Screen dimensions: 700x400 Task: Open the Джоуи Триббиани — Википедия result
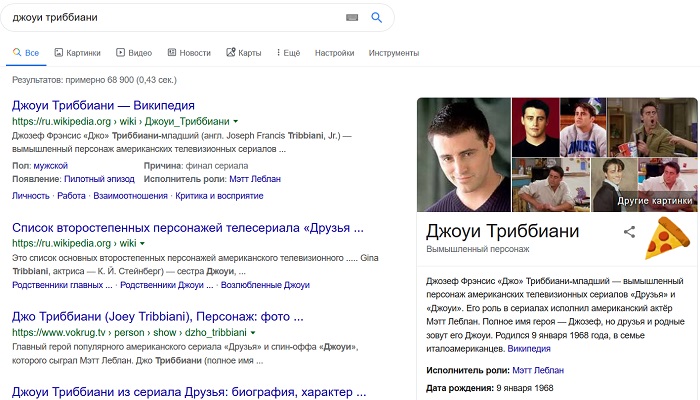pyautogui.click(x=103, y=105)
